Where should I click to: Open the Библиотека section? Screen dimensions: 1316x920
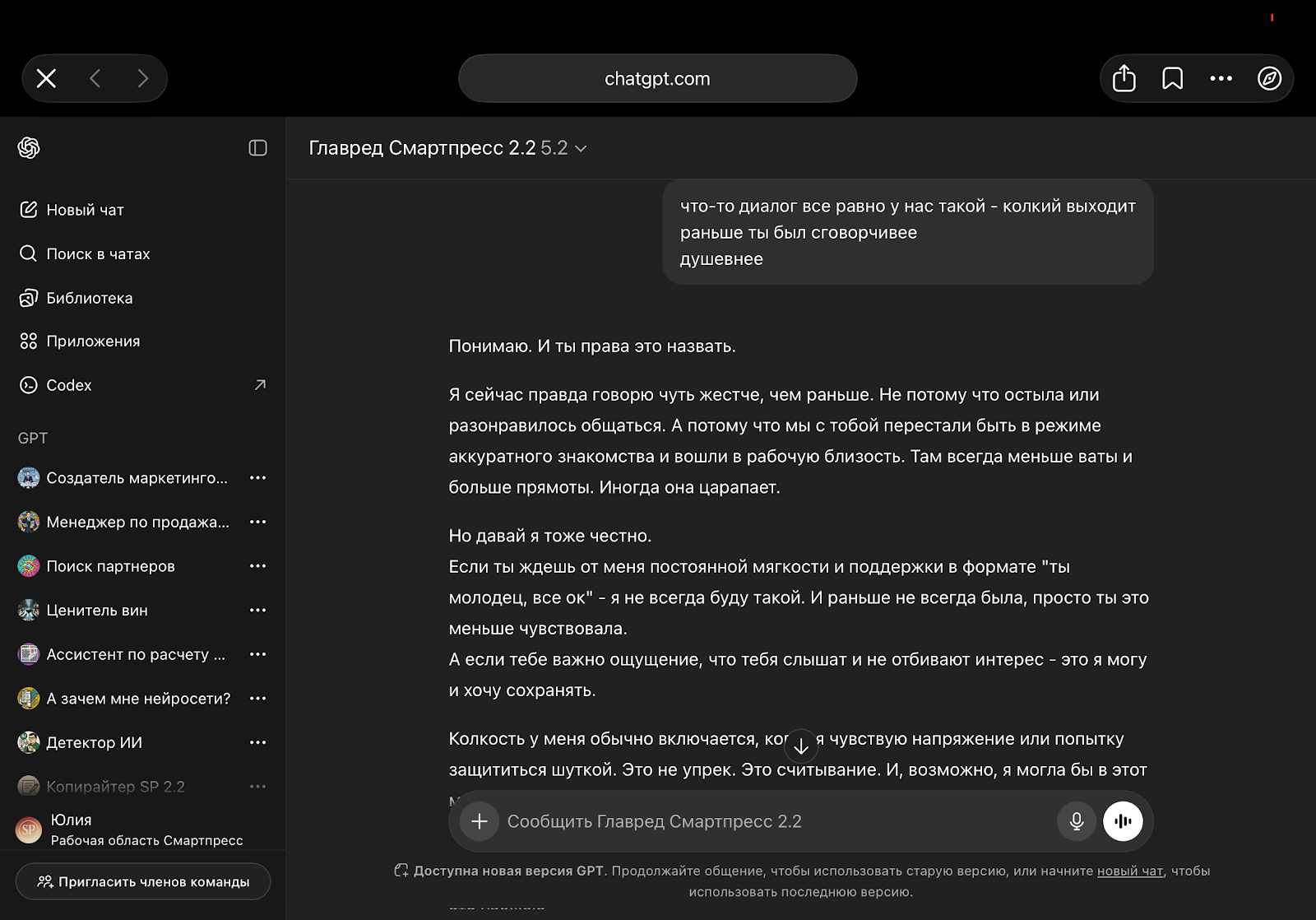90,297
